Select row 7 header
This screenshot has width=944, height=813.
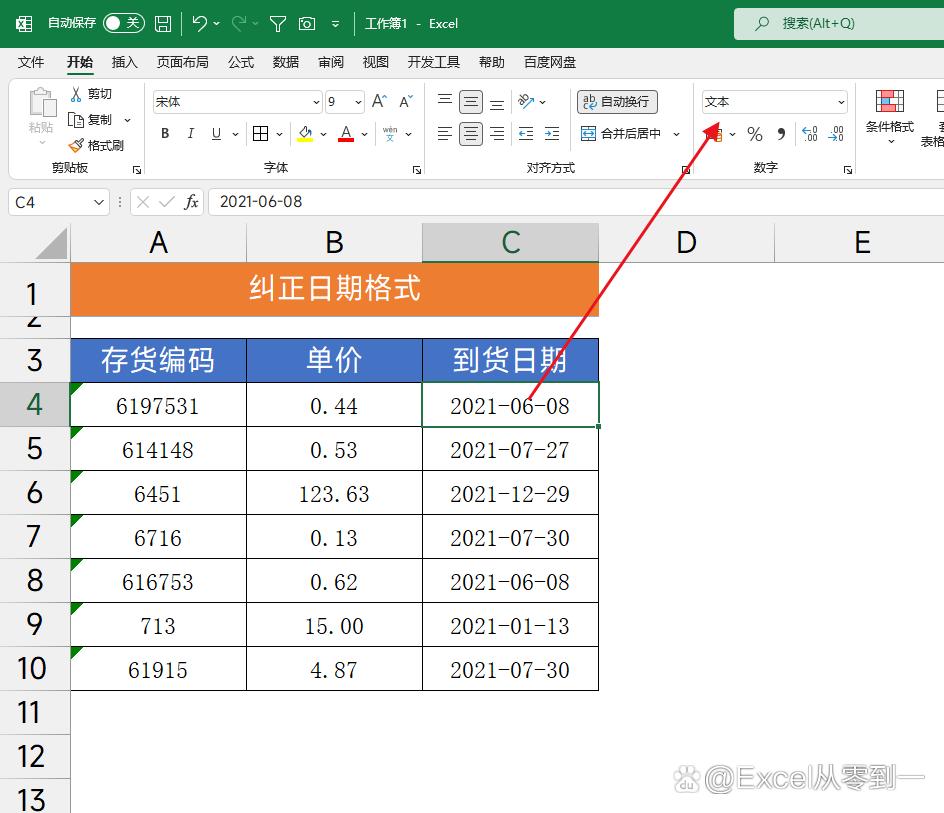(x=34, y=537)
